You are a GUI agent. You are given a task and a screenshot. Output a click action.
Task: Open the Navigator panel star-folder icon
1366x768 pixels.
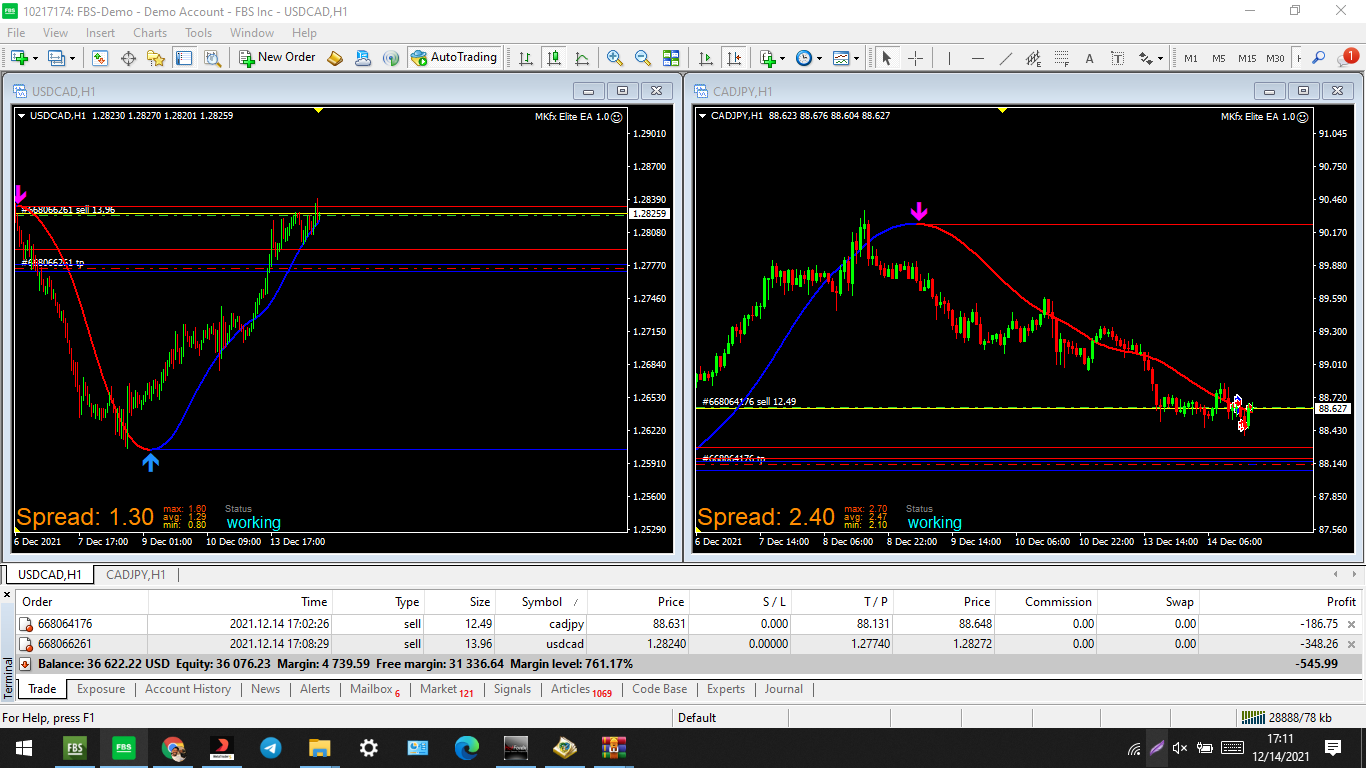(x=156, y=58)
